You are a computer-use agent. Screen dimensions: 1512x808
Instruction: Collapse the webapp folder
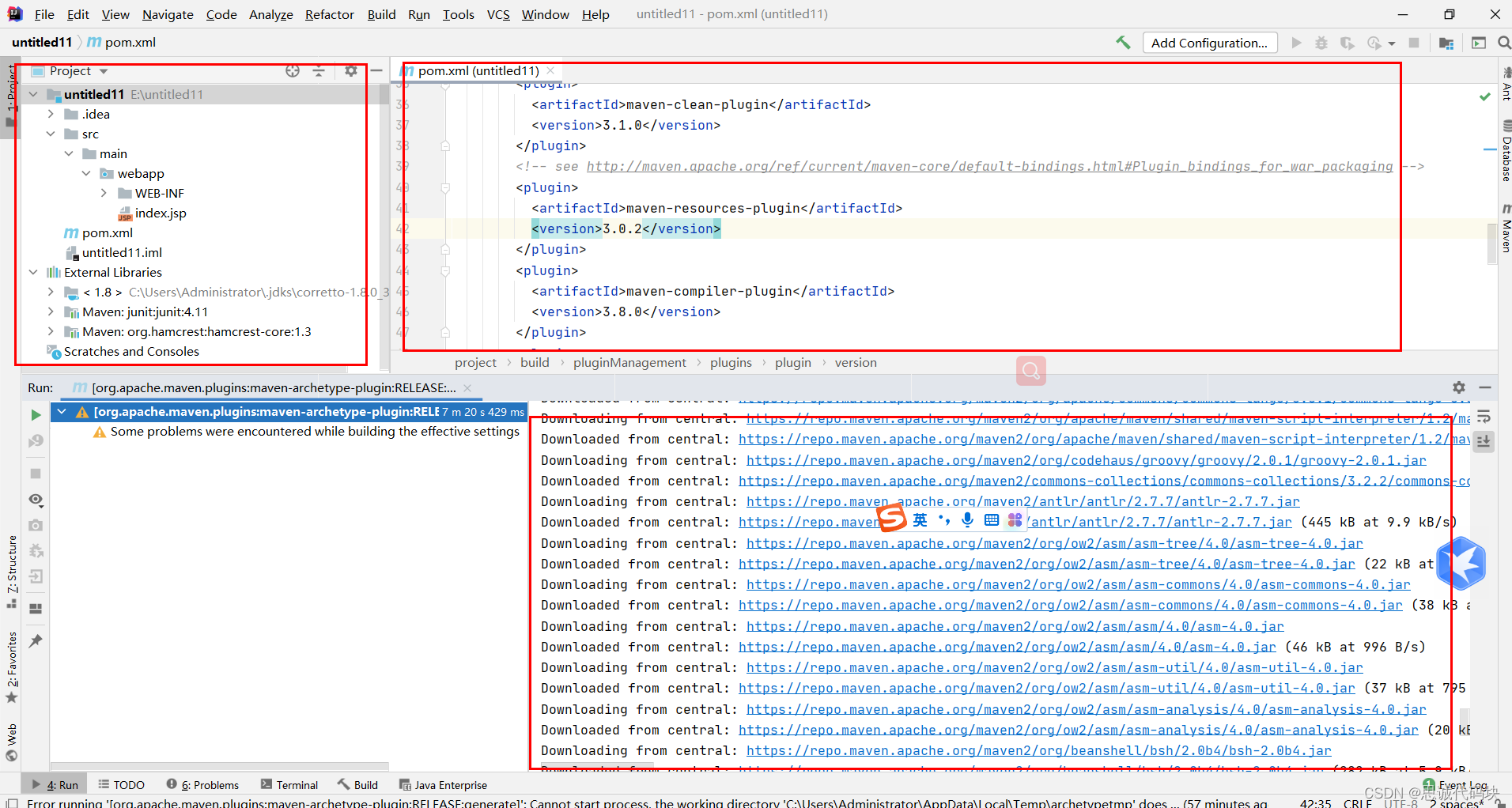[x=86, y=173]
